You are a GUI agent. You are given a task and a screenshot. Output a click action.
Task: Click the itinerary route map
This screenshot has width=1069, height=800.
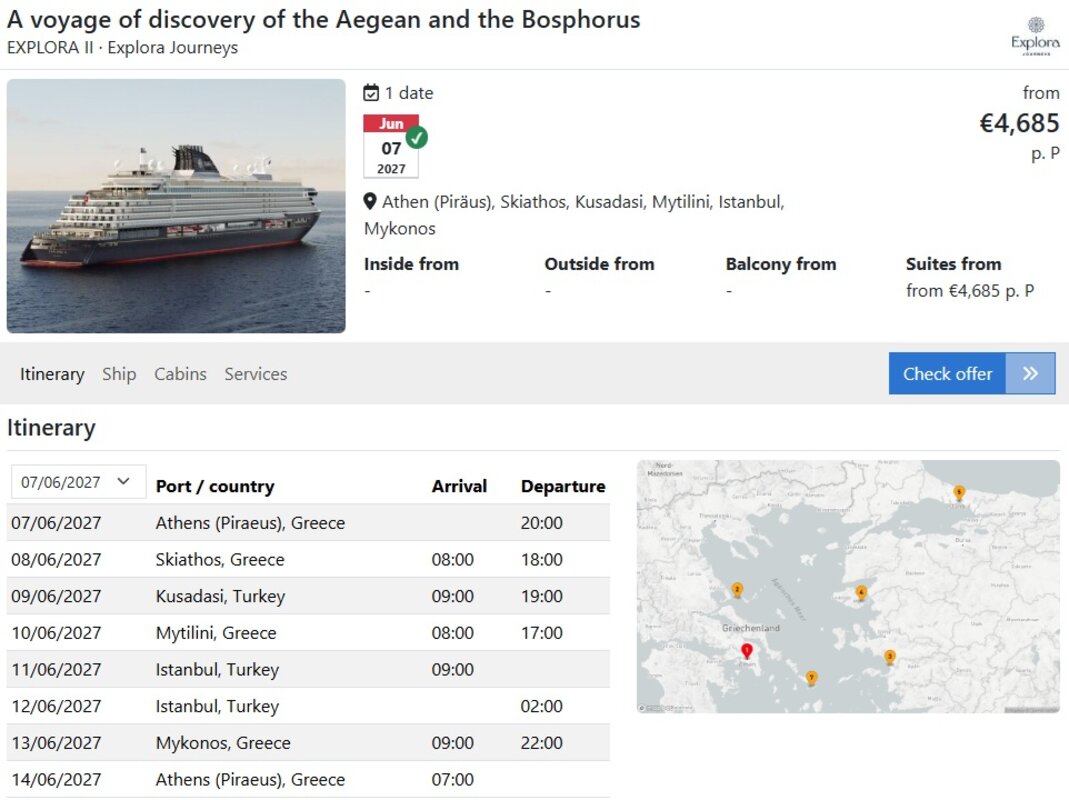pos(848,587)
